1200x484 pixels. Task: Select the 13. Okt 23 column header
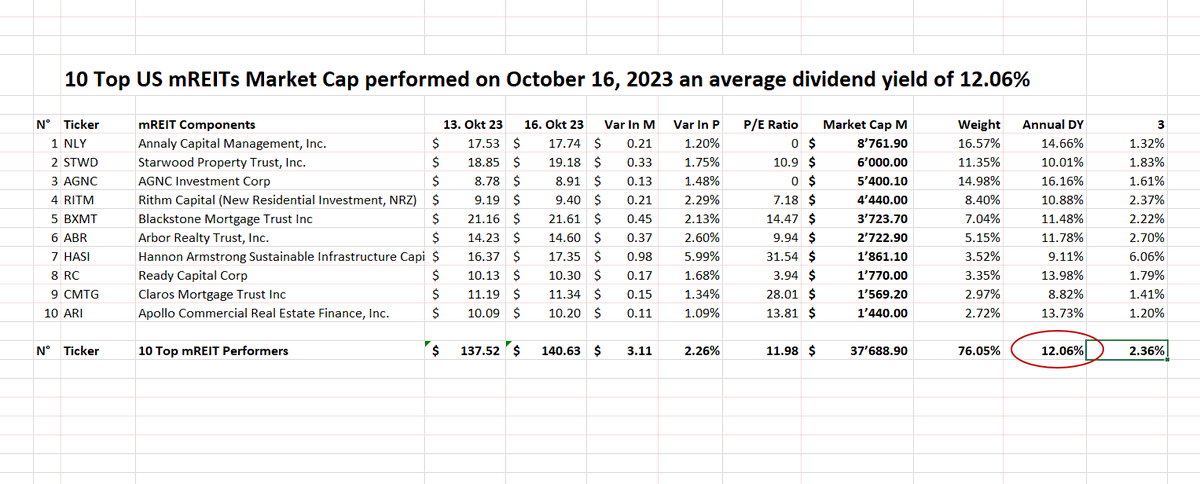point(472,125)
